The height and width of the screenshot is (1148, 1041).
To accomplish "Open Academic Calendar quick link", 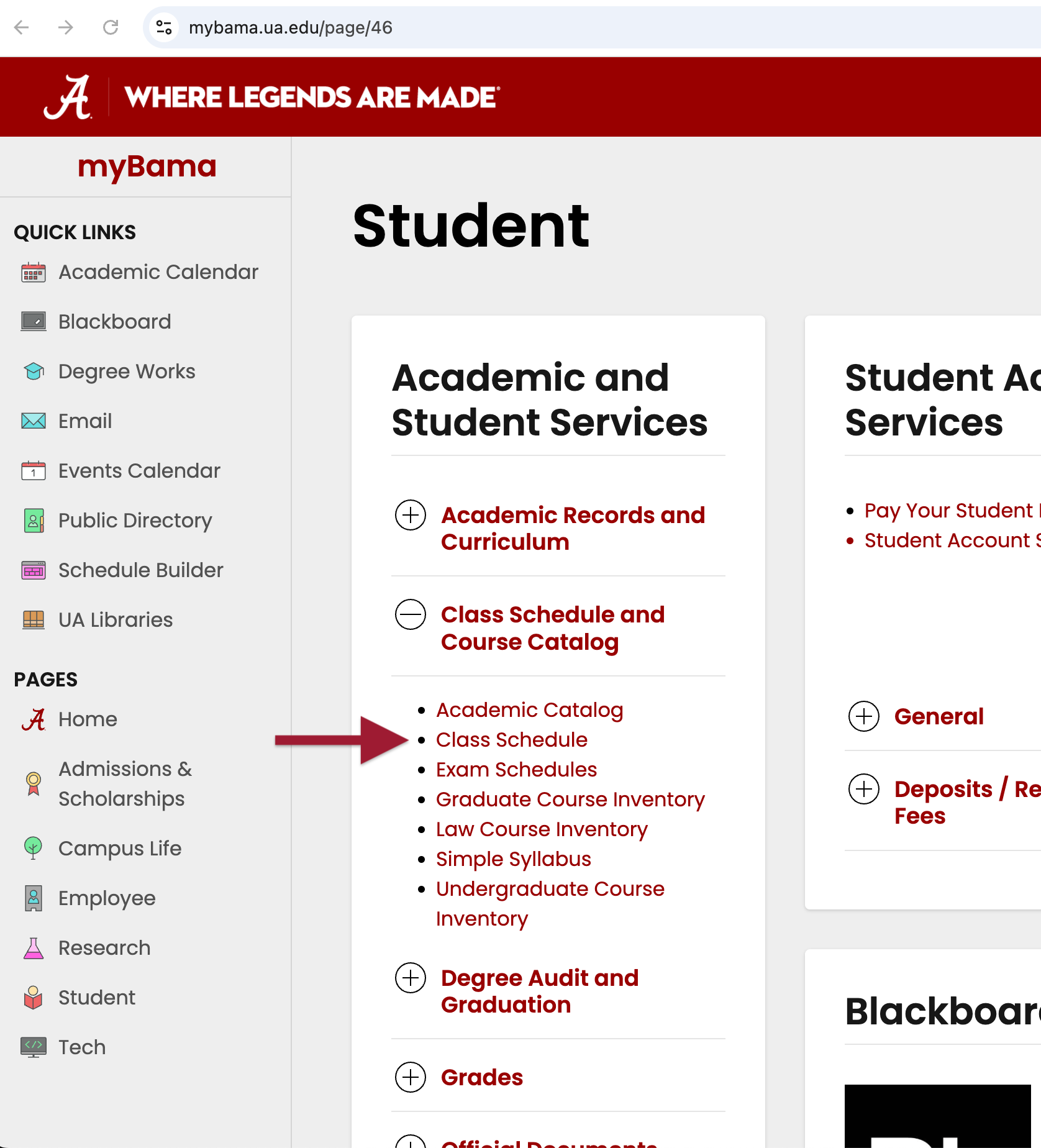I will (x=158, y=272).
